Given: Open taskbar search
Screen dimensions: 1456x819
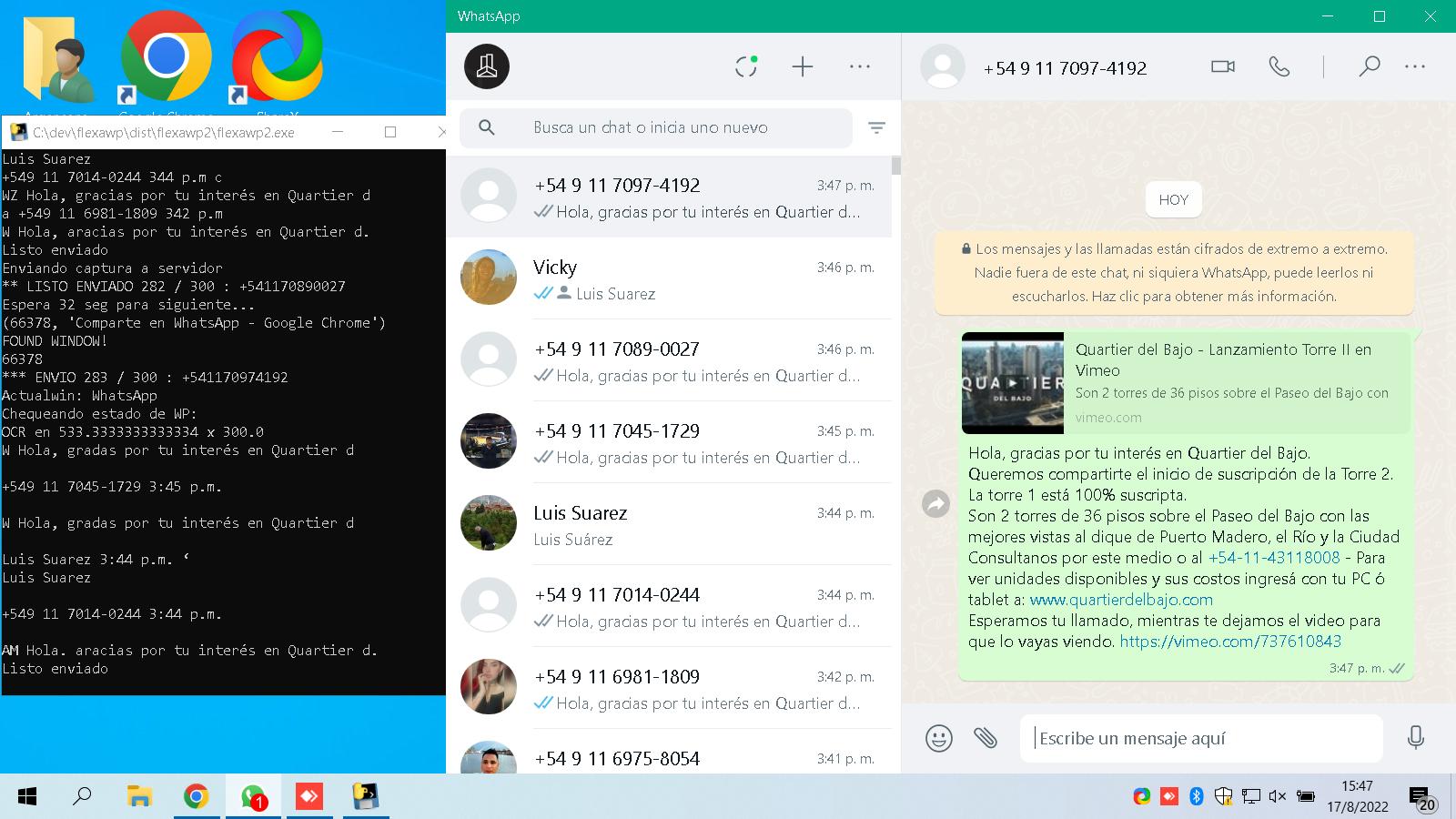Looking at the screenshot, I should point(82,797).
